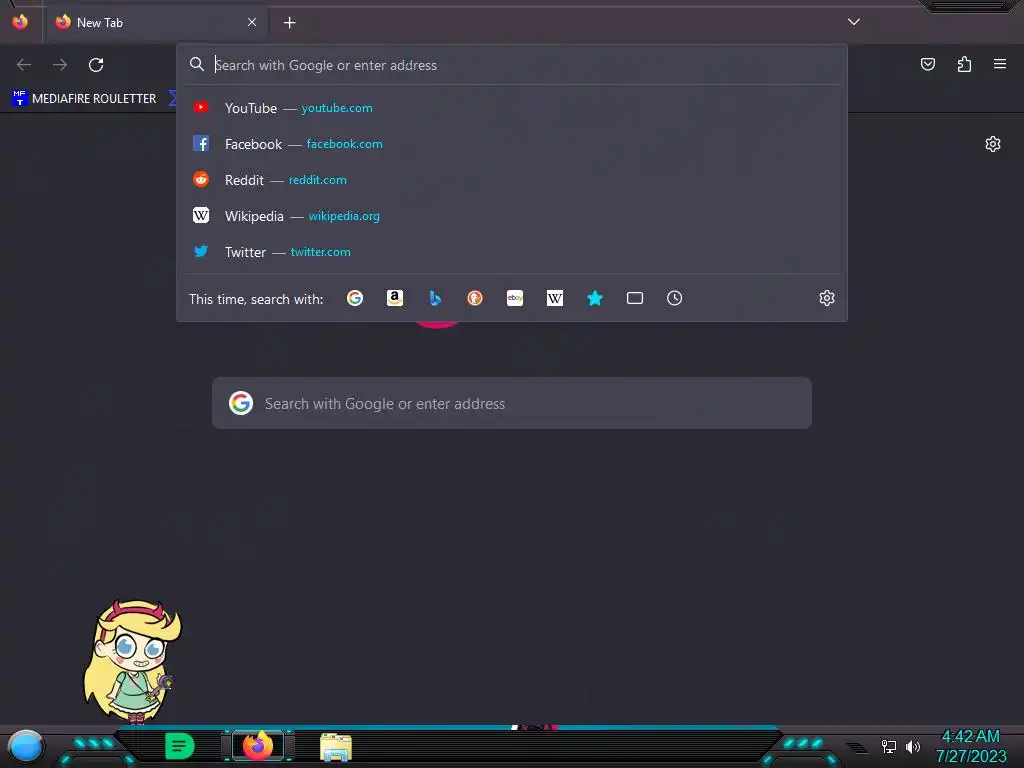Search this time with DuckDuckGo icon
This screenshot has width=1024, height=768.
click(475, 298)
